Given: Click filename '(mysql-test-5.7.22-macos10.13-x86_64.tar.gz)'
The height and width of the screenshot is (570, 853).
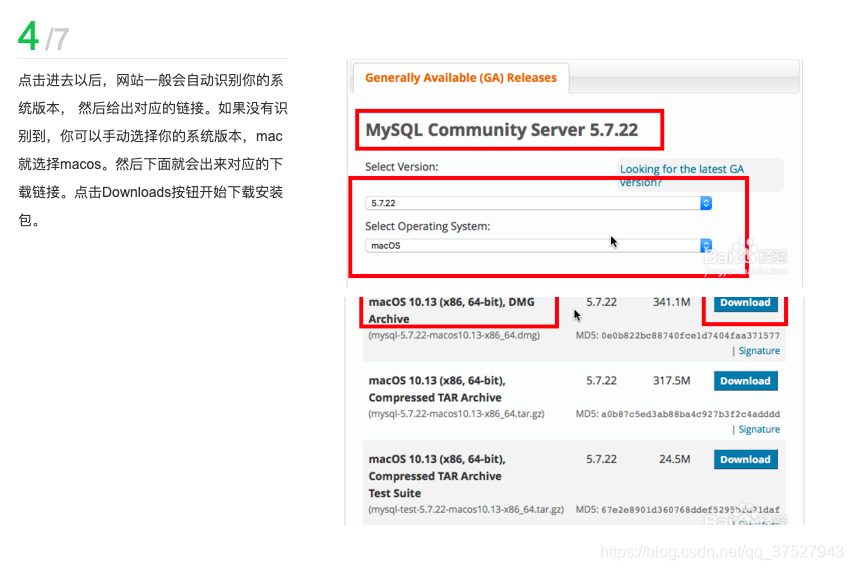Looking at the screenshot, I should coord(466,509).
